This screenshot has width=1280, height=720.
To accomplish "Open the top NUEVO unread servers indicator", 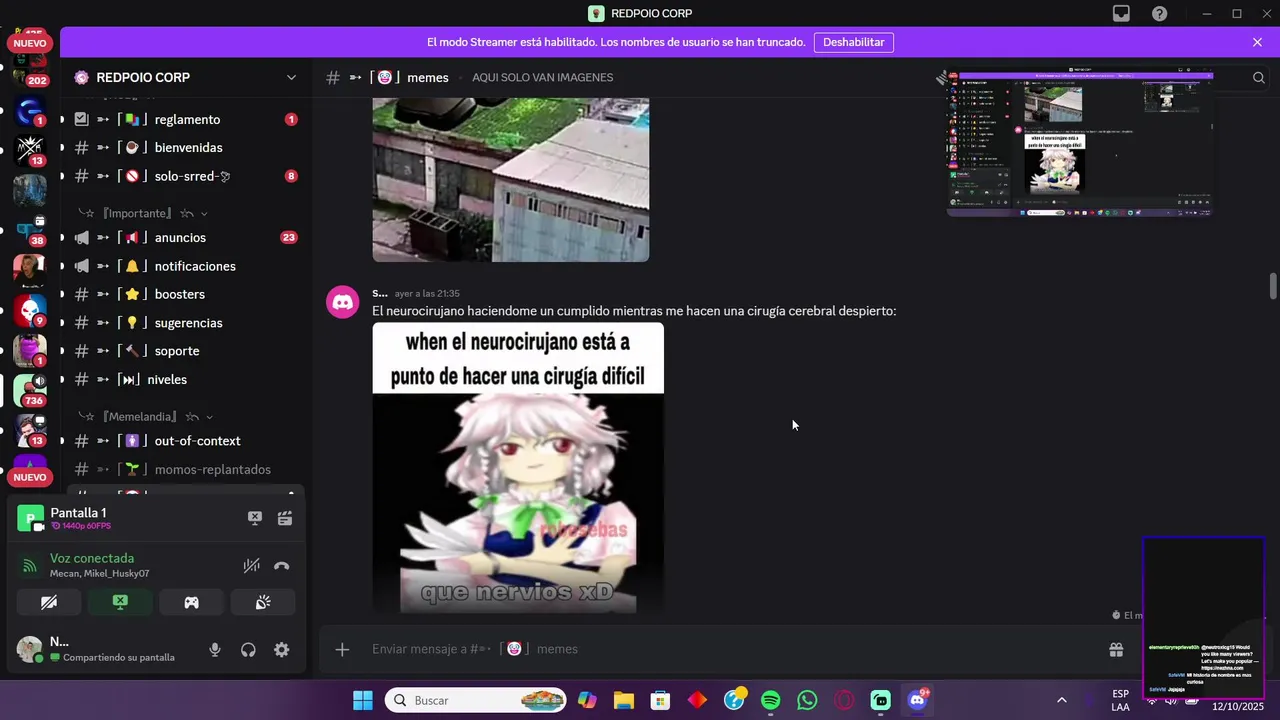I will click(30, 44).
